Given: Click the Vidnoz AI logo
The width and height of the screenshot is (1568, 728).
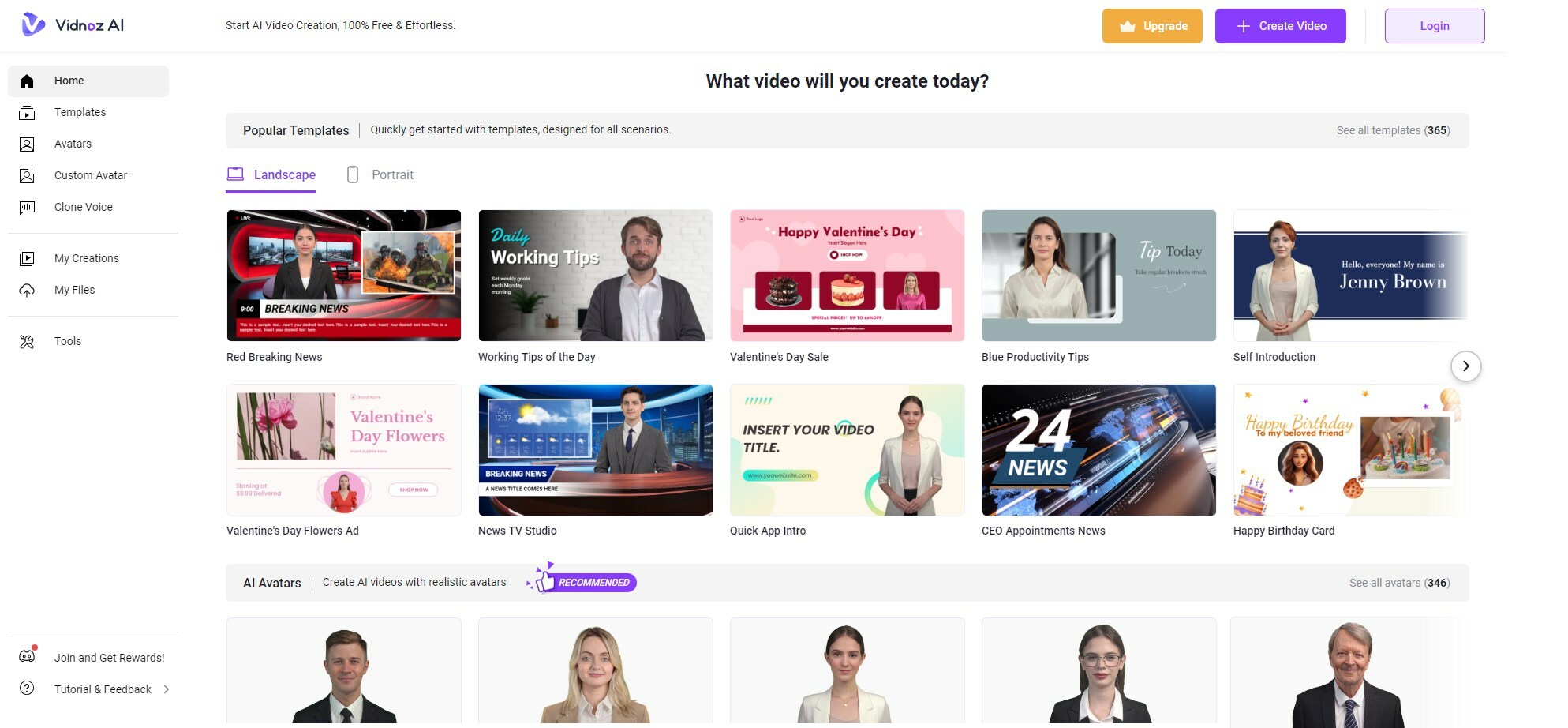Looking at the screenshot, I should (x=73, y=25).
